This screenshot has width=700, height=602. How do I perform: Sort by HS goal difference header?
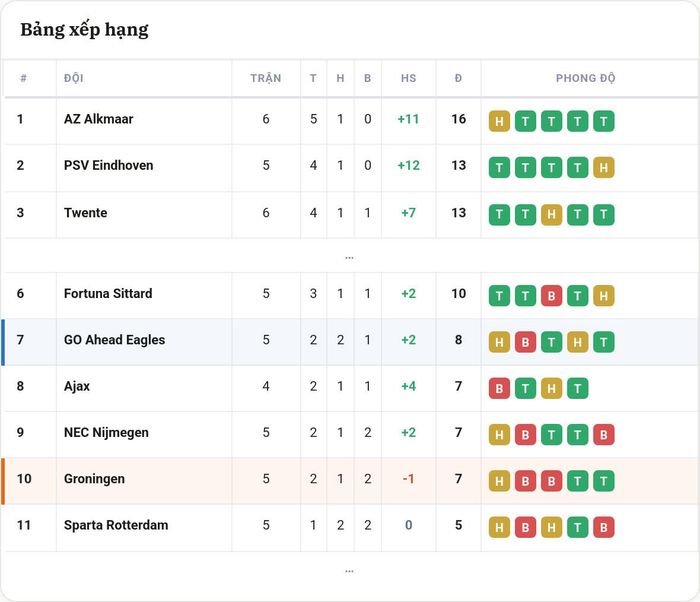(x=408, y=78)
